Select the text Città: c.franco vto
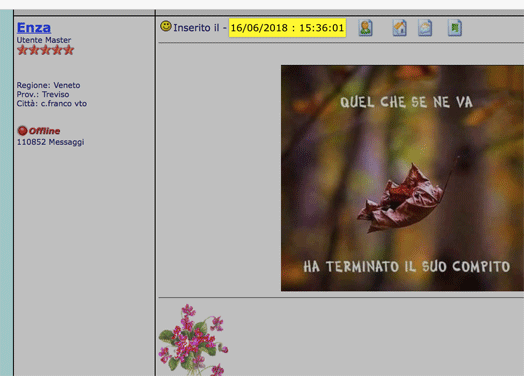Image resolution: width=524 pixels, height=376 pixels. (52, 104)
